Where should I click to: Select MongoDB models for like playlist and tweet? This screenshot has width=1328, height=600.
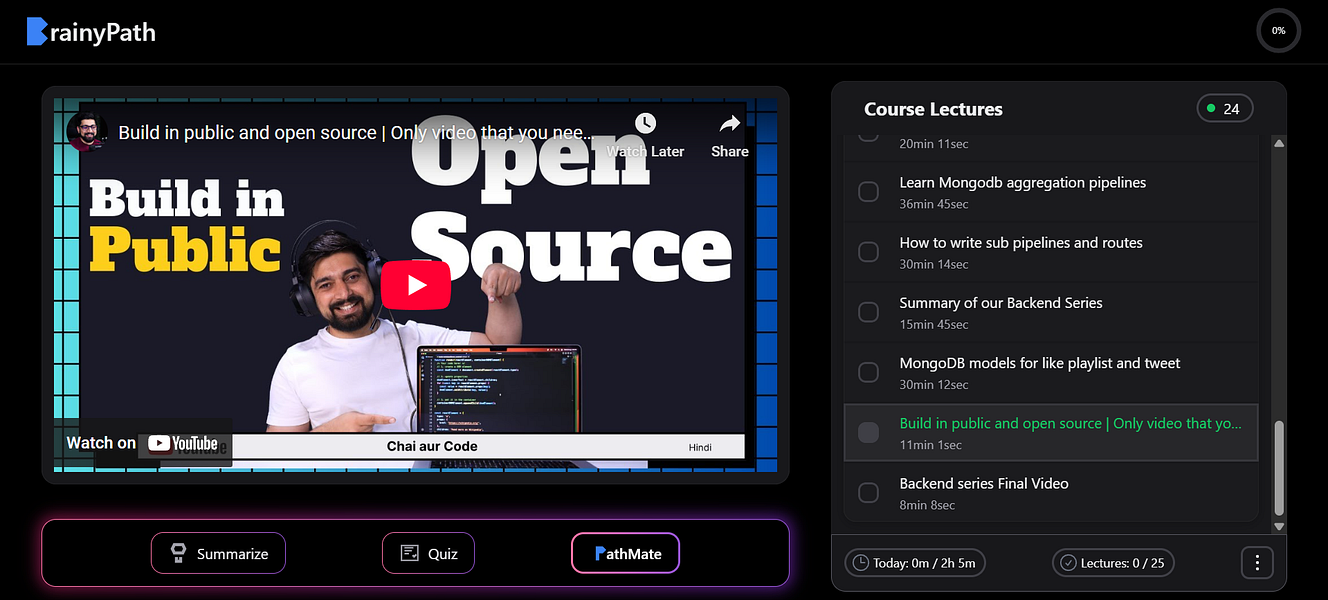click(x=1039, y=363)
